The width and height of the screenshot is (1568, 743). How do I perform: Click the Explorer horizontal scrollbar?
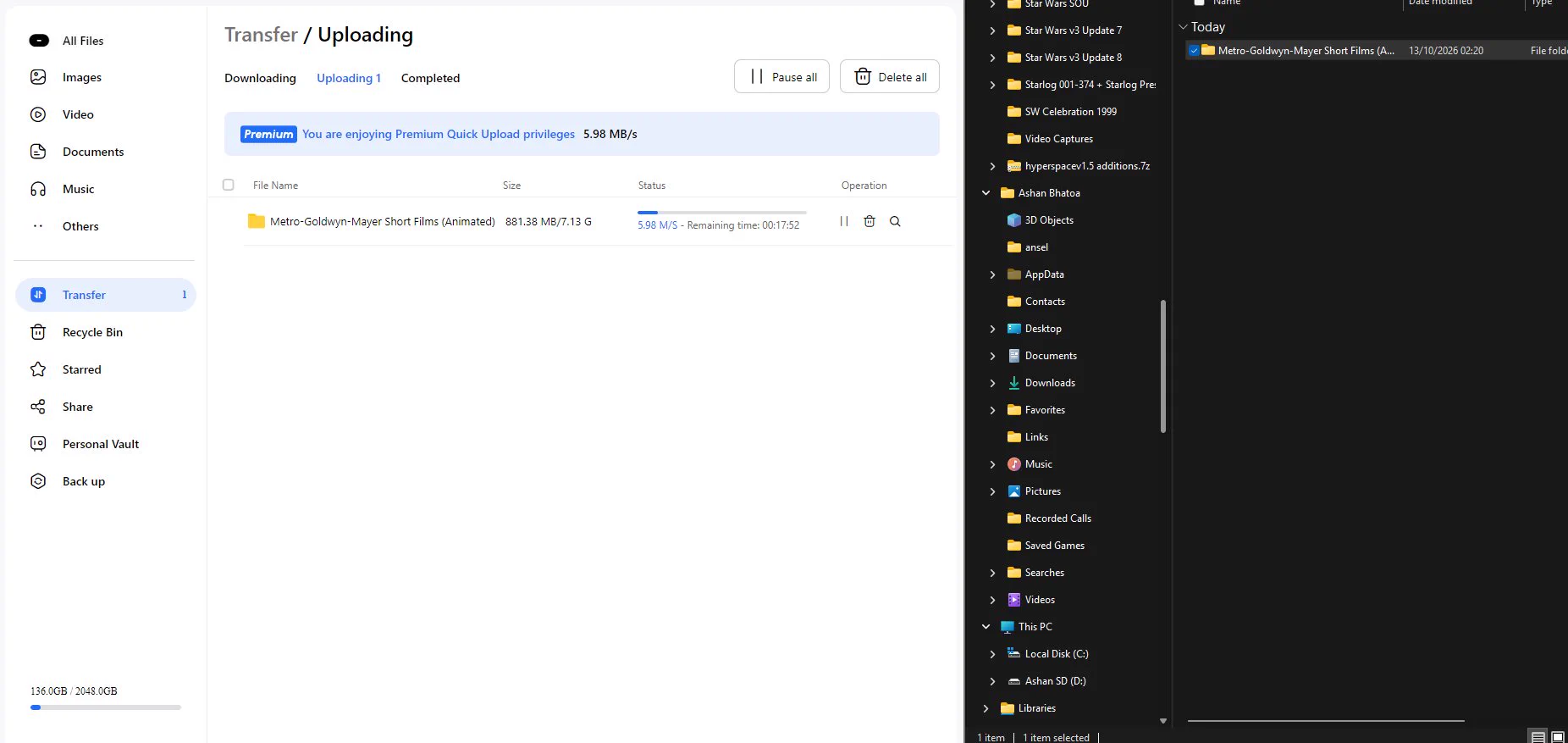(x=1326, y=721)
